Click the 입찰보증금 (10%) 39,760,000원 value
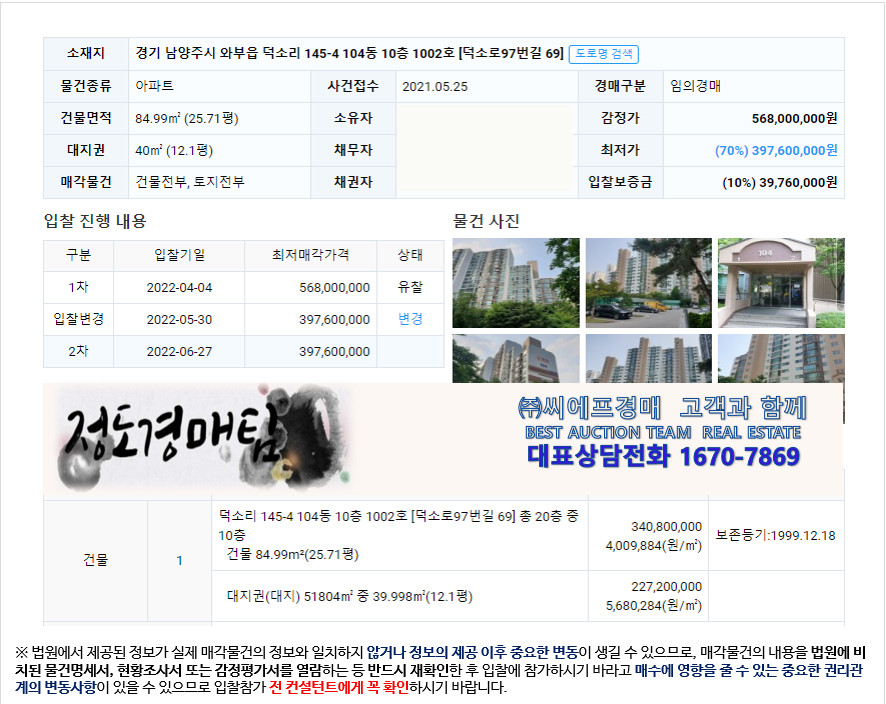The width and height of the screenshot is (886, 704). pyautogui.click(x=779, y=182)
